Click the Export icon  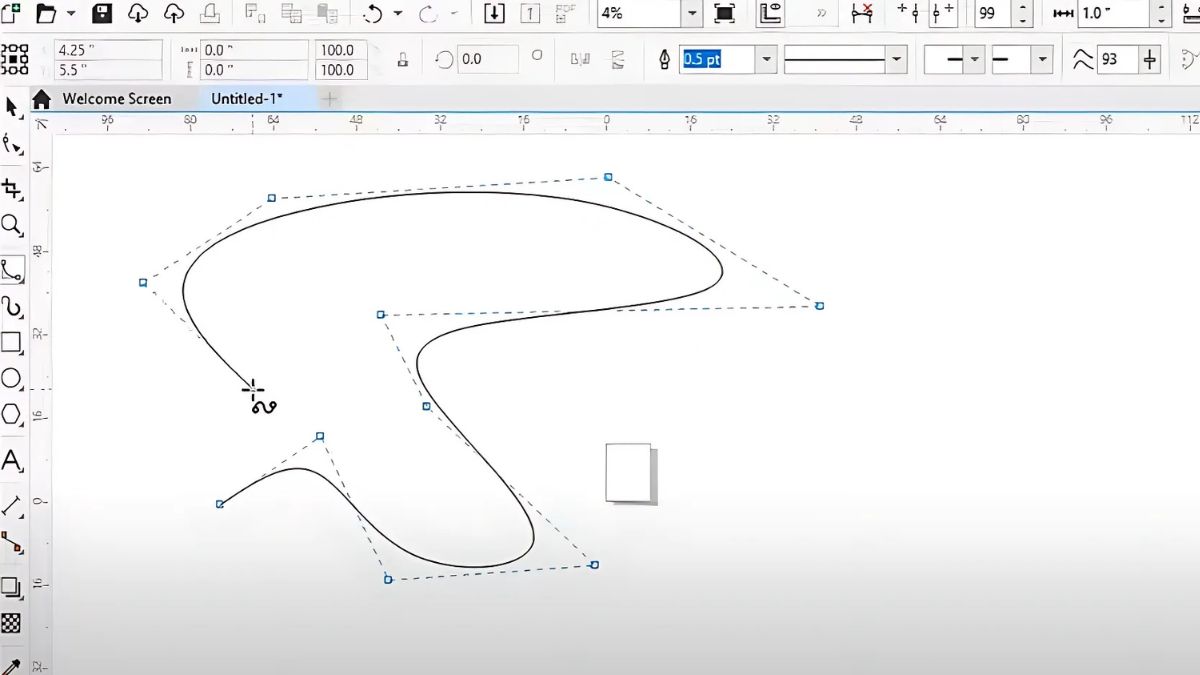click(x=531, y=13)
